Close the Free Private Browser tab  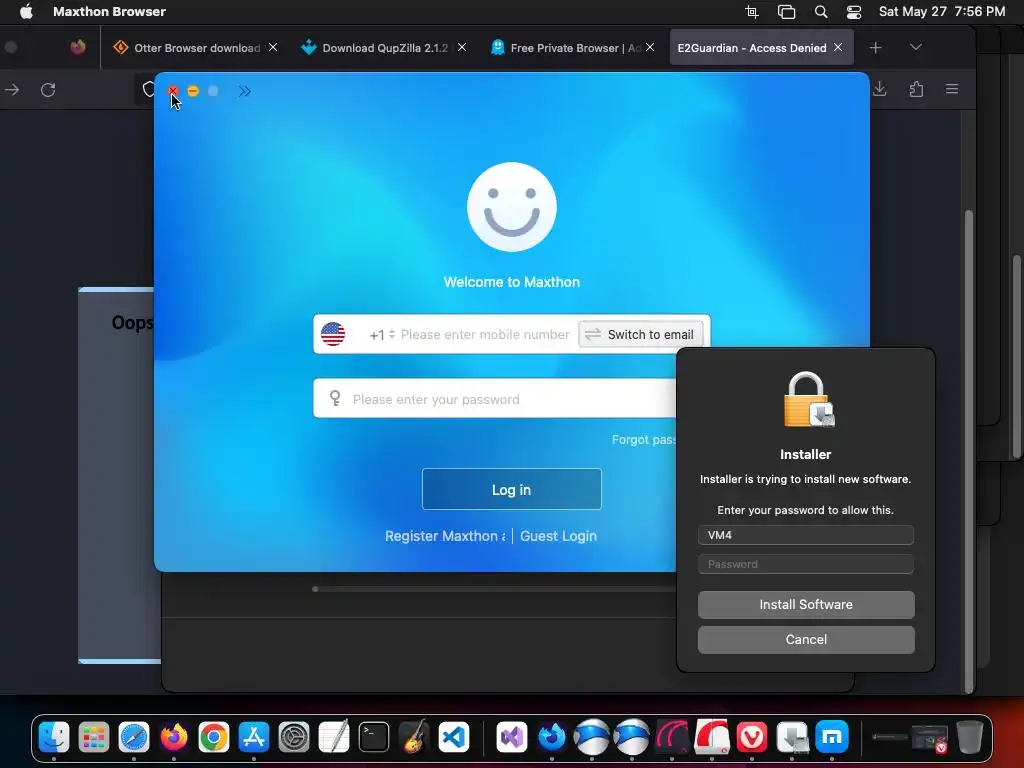point(650,47)
